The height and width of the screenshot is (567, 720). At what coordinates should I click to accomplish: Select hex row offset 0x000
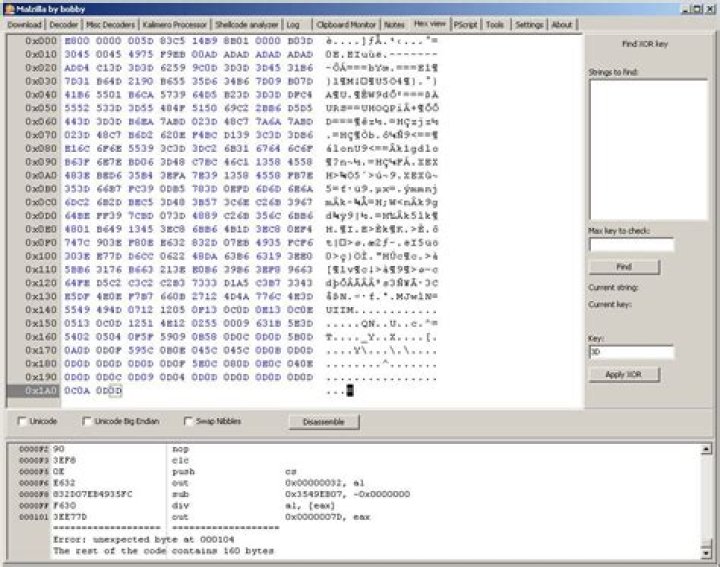41,41
